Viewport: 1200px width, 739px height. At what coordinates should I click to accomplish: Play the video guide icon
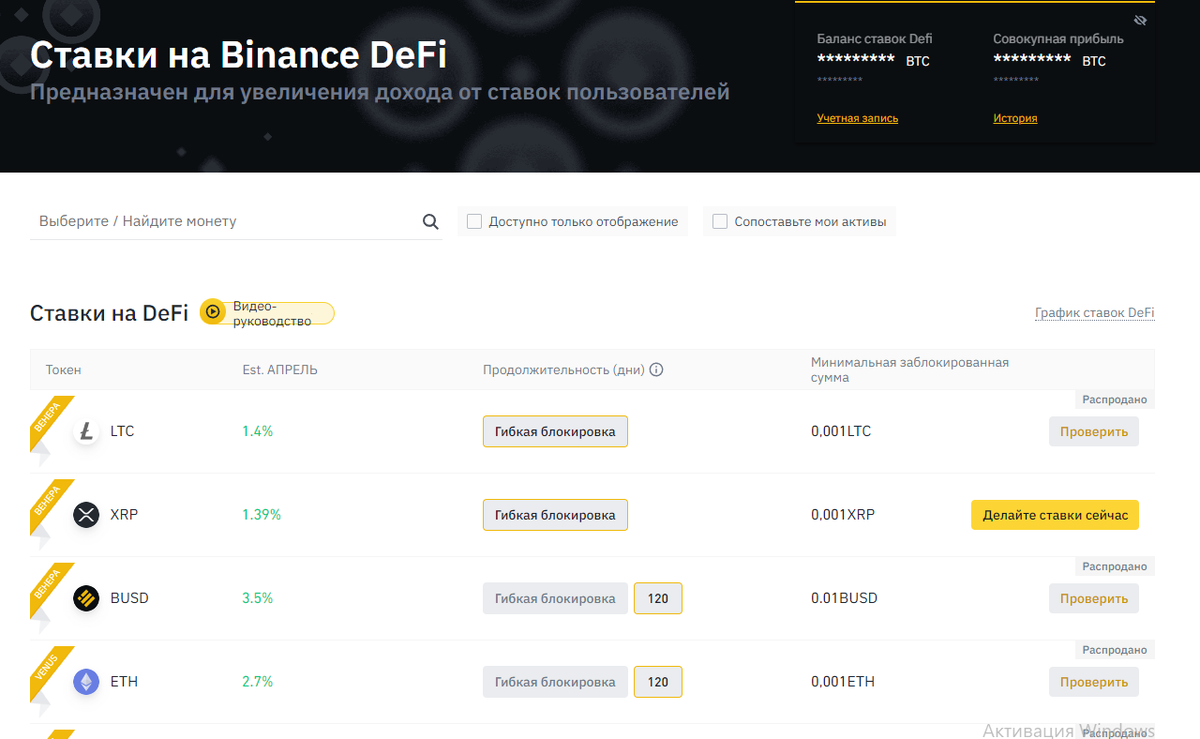[212, 313]
